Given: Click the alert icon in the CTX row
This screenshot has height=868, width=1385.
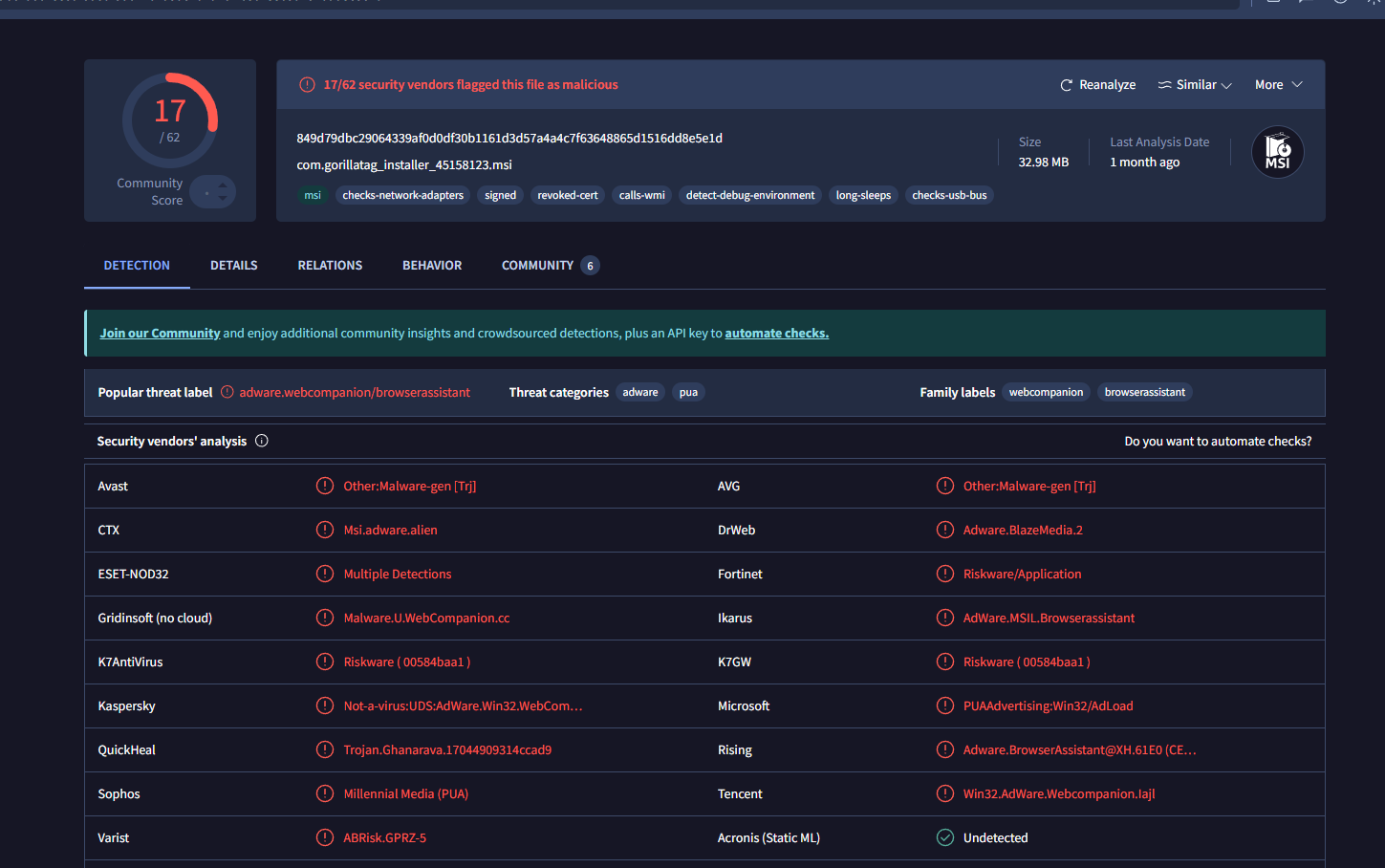Looking at the screenshot, I should [325, 530].
